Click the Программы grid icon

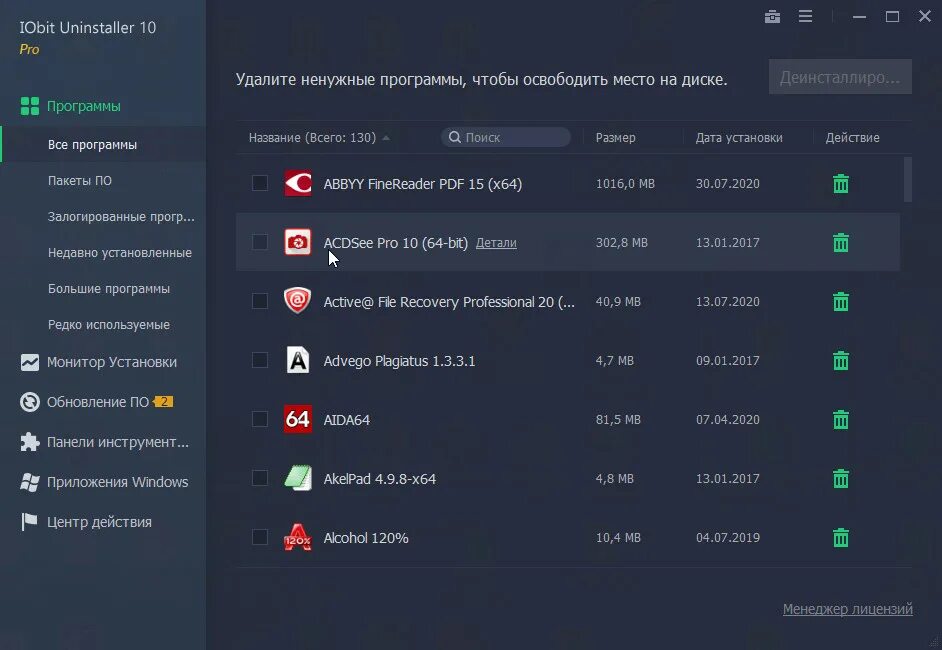(x=29, y=106)
